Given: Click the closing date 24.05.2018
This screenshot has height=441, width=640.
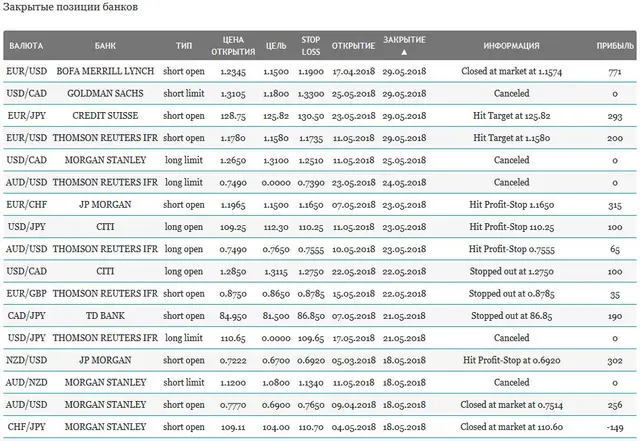Looking at the screenshot, I should point(404,183).
